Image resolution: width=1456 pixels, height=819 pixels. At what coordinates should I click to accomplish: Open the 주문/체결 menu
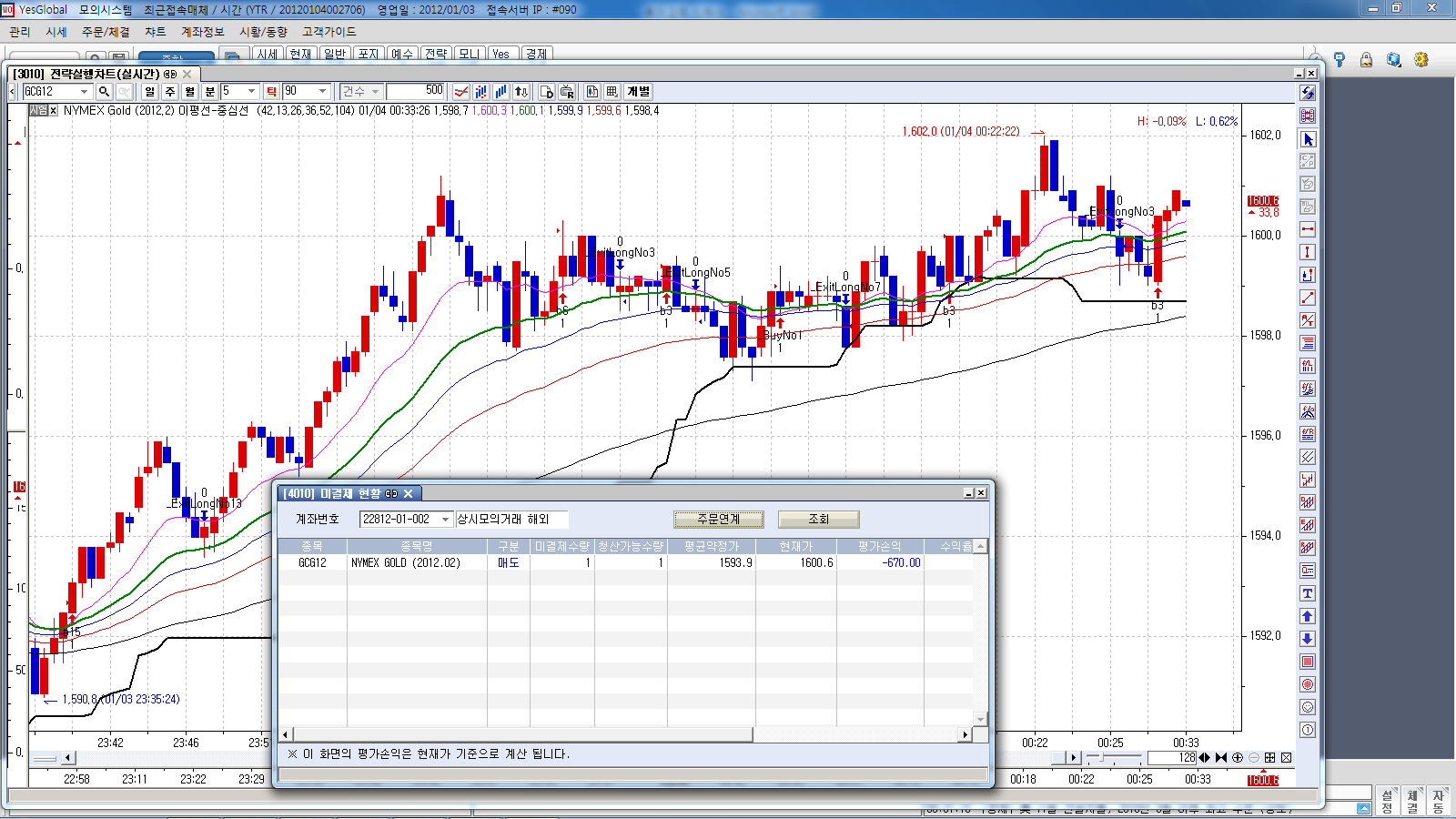106,32
